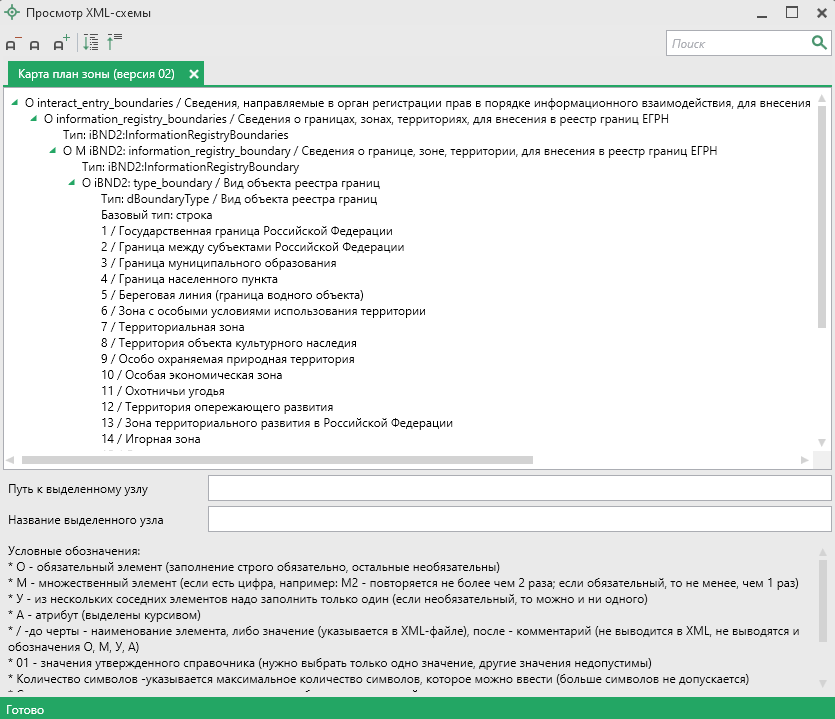Click the Название выделенного узла field
Screen dimensions: 835x719
(x=519, y=520)
